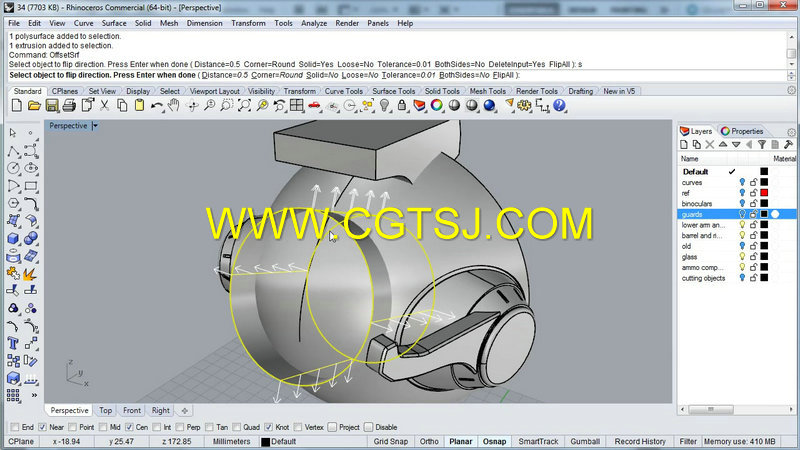This screenshot has width=800, height=450.
Task: Open the Surface menu
Action: pos(114,23)
